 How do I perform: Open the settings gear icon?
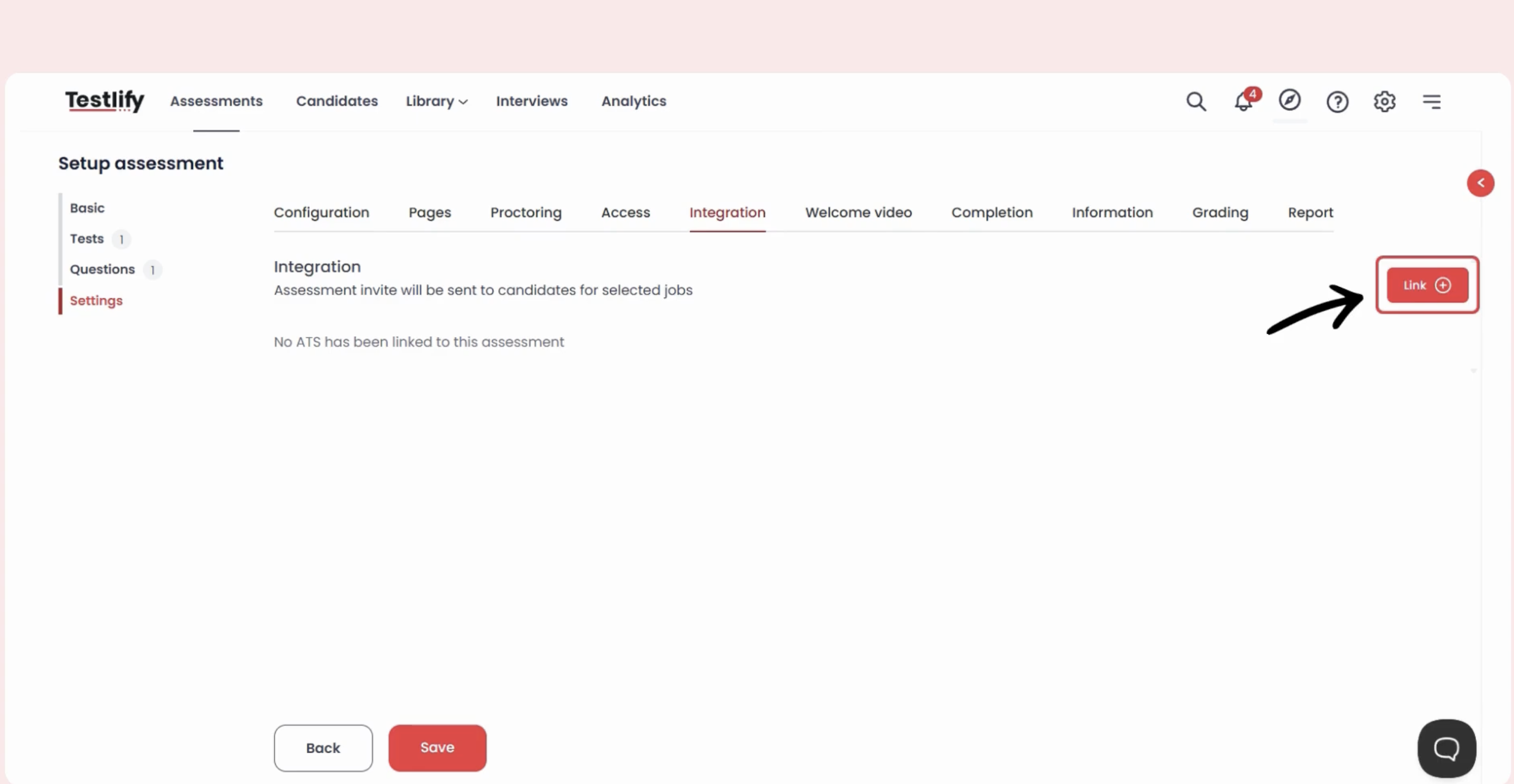click(x=1384, y=101)
